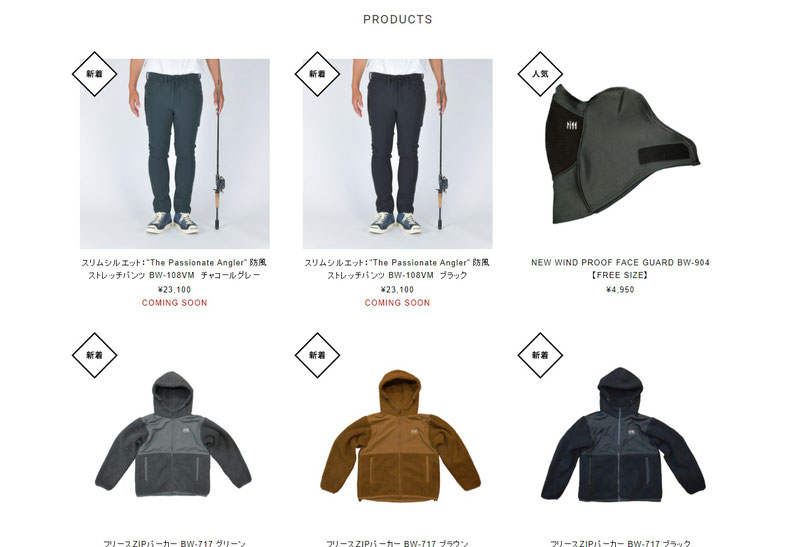Click the 新着 badge on black pants

point(317,74)
